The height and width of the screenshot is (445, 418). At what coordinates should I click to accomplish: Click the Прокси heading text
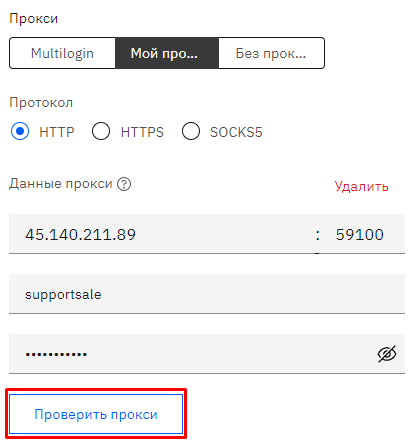click(x=34, y=19)
